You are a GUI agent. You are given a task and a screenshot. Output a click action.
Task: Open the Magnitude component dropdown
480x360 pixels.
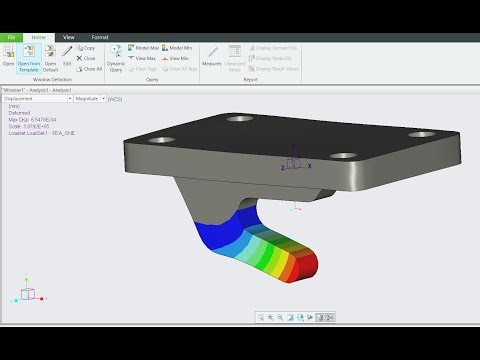point(103,99)
